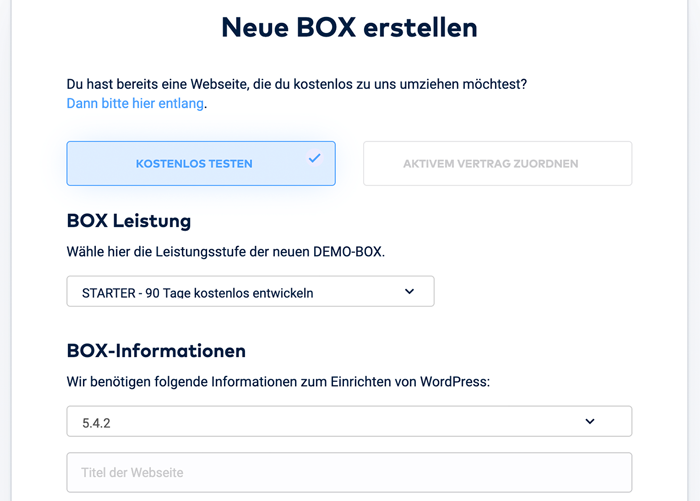Open the STARTER performance level dropdown
700x501 pixels.
pyautogui.click(x=250, y=292)
